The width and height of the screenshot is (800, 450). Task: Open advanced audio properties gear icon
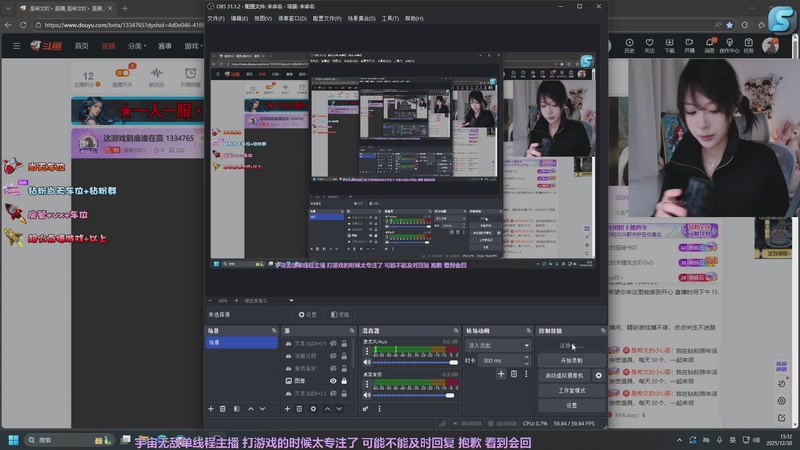365,409
